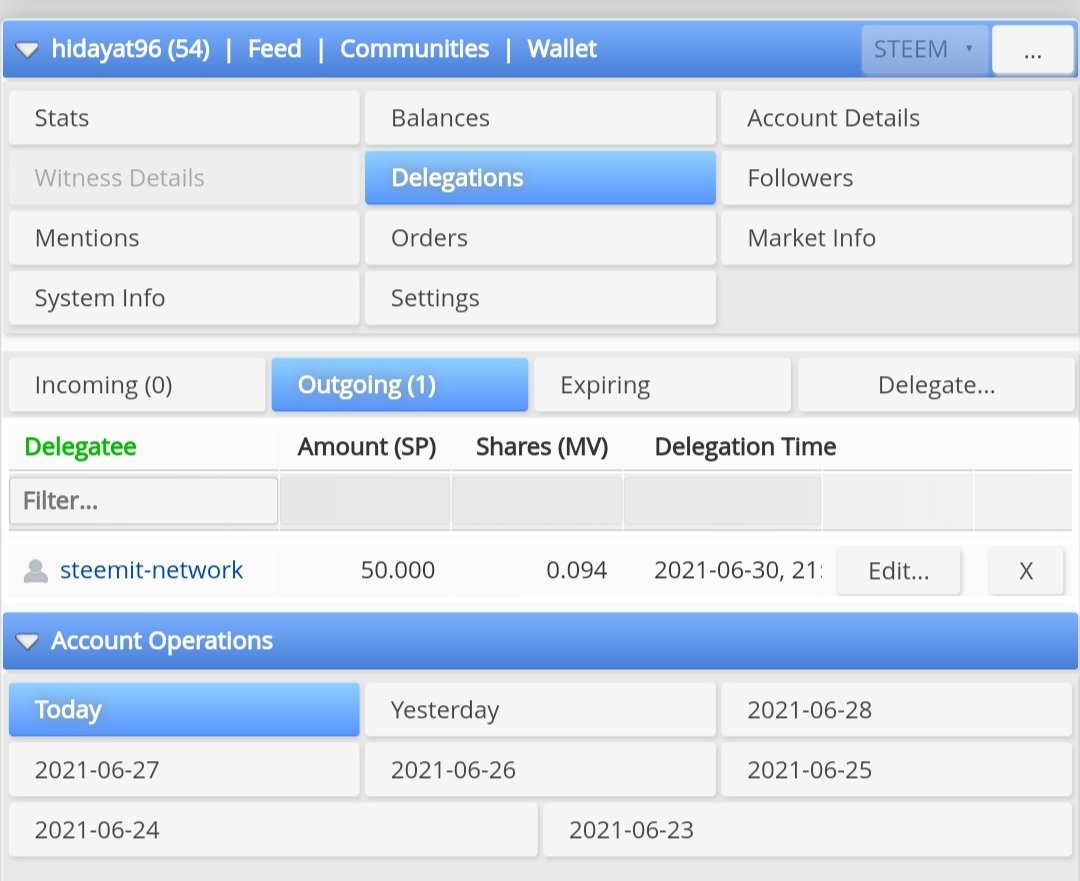
Task: Click the steemit-network avatar icon
Action: coord(36,570)
